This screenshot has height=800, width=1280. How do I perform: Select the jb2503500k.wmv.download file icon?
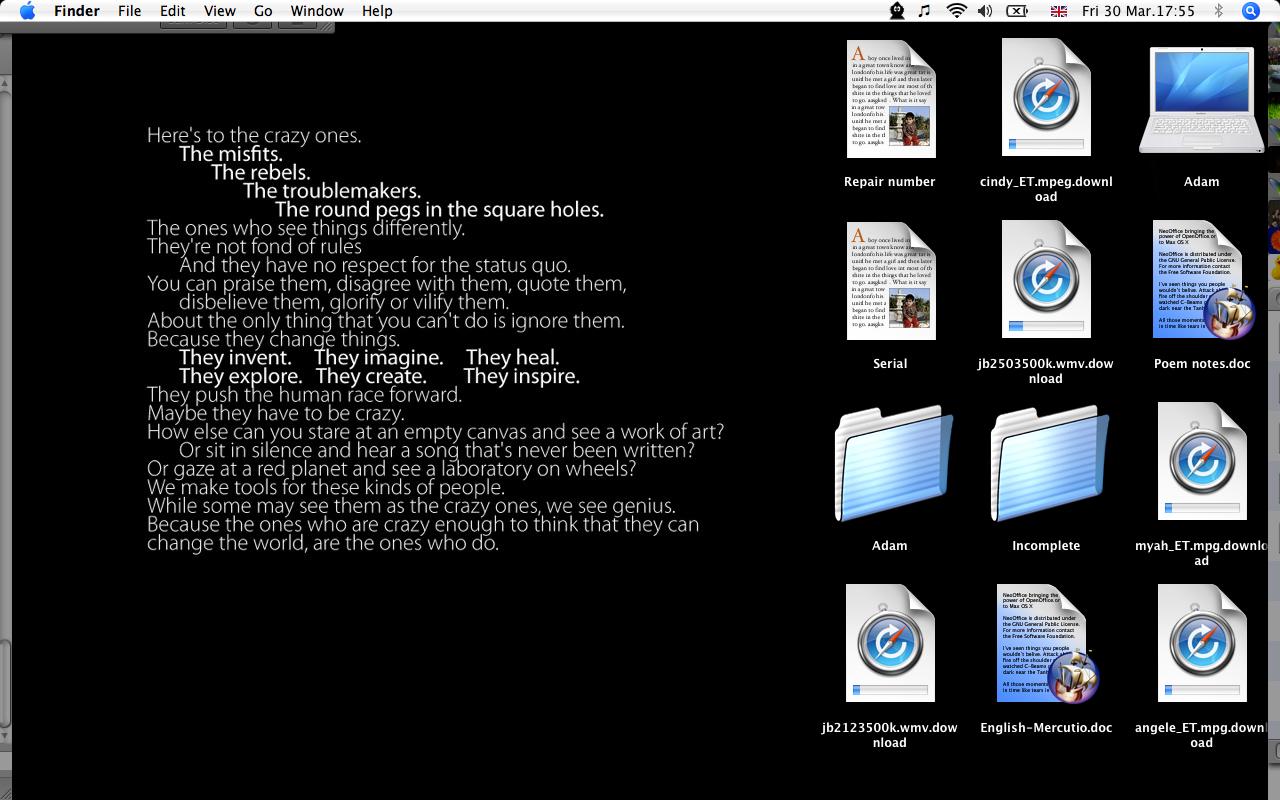(x=1046, y=279)
